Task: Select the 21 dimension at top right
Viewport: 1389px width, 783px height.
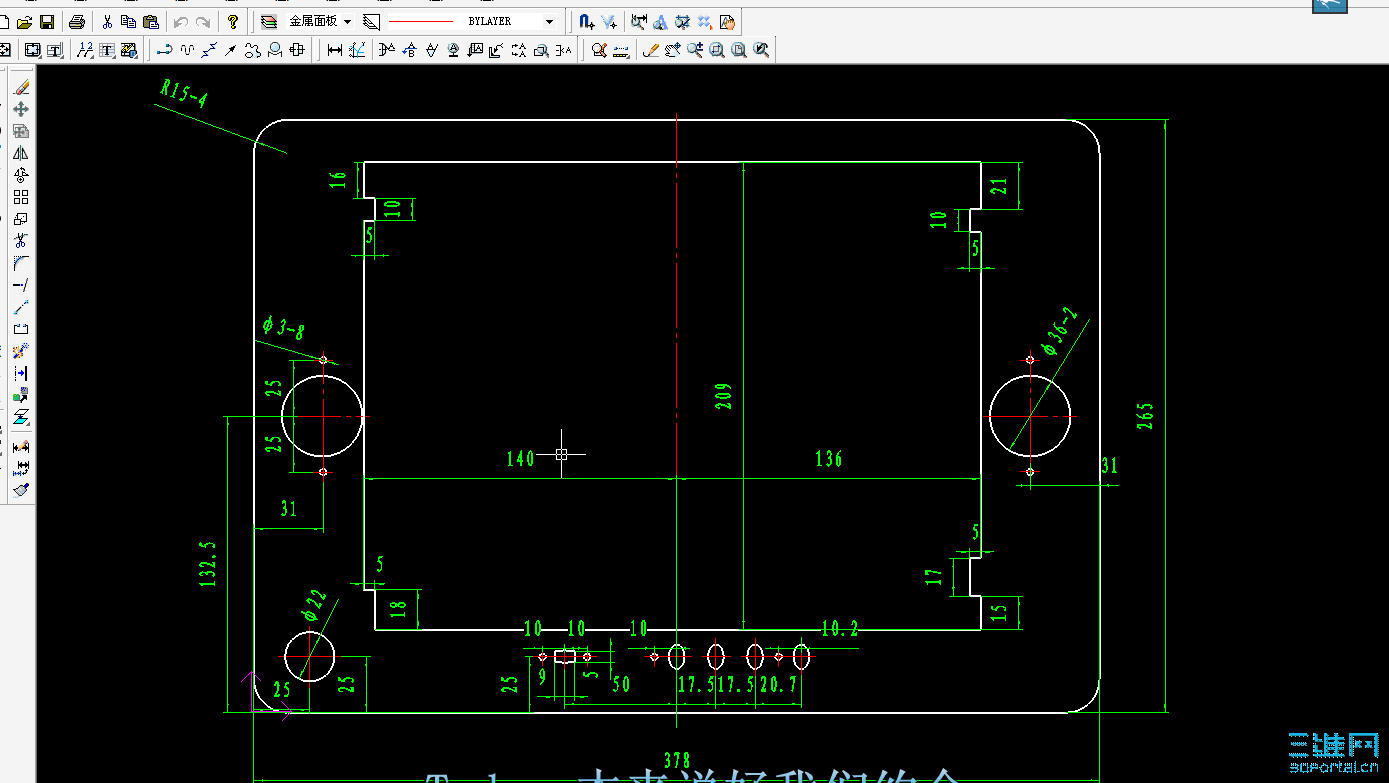Action: tap(998, 185)
